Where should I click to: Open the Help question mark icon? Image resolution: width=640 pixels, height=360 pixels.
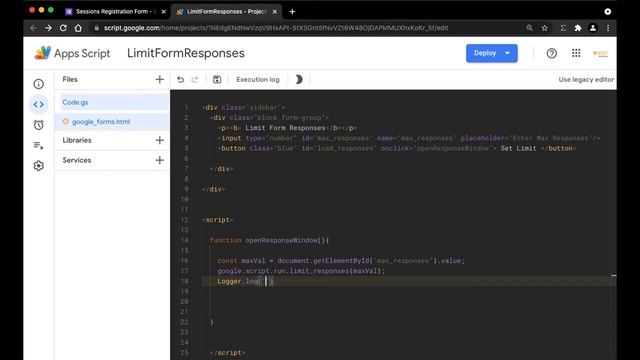click(x=551, y=53)
